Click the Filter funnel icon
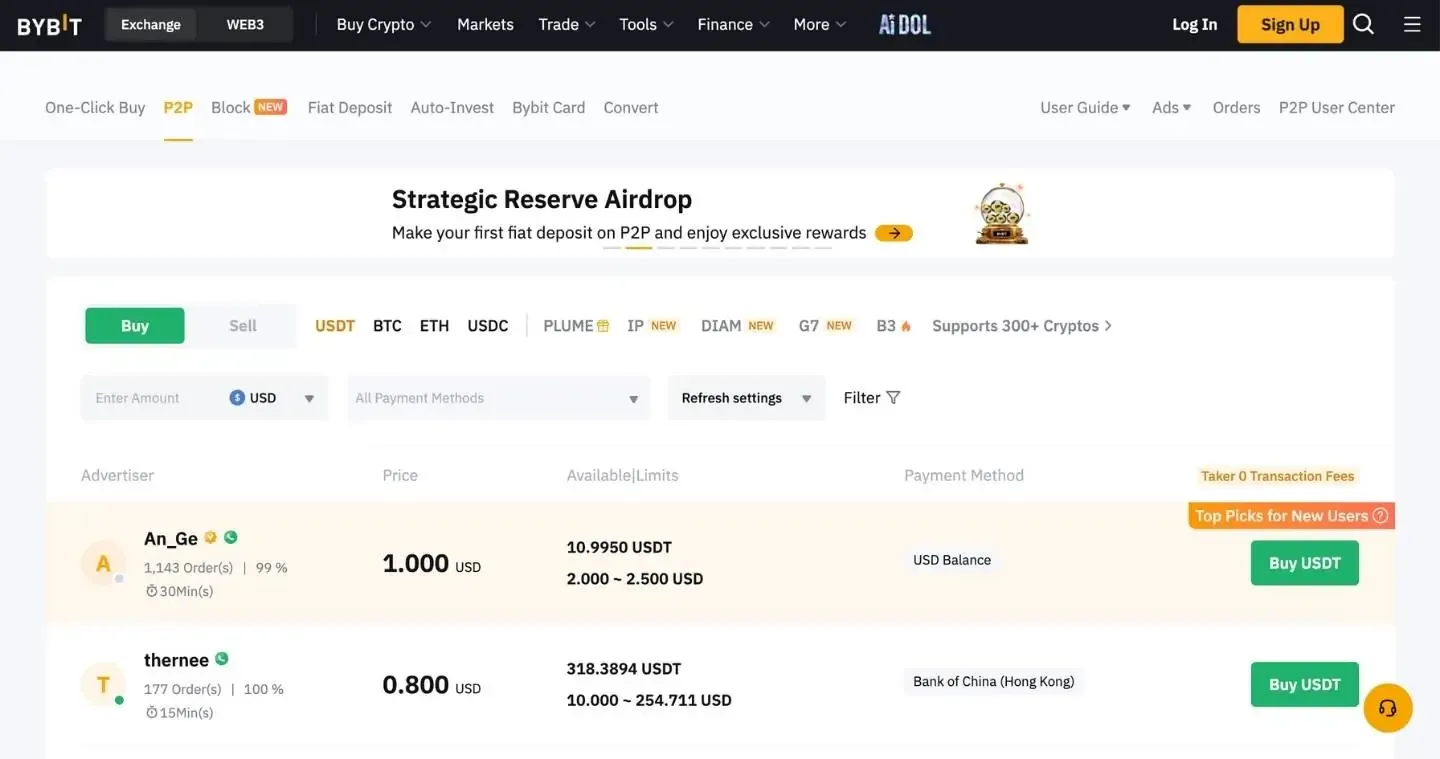1440x759 pixels. pyautogui.click(x=893, y=398)
